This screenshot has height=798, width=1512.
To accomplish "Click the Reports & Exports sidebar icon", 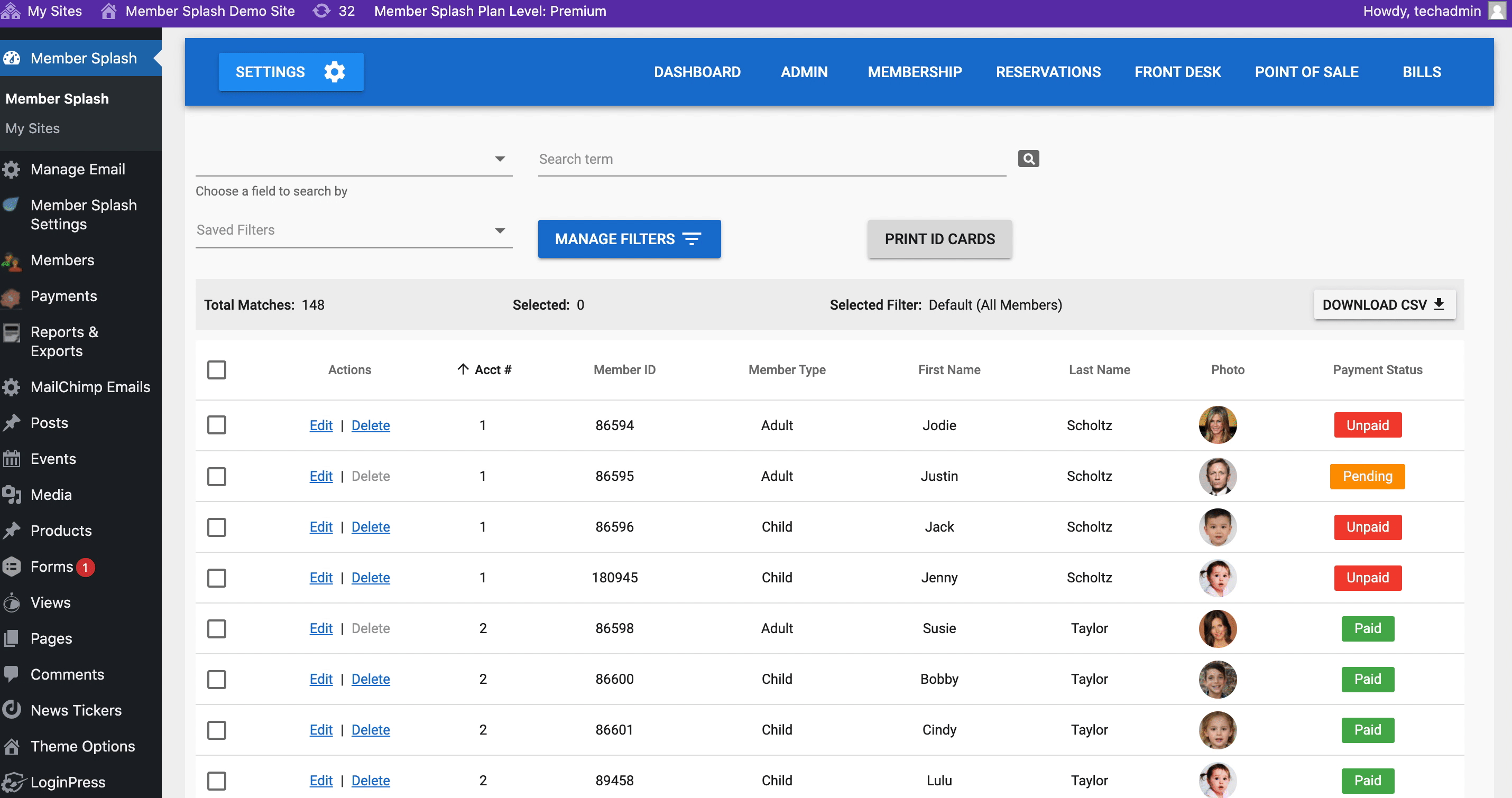I will pyautogui.click(x=12, y=333).
